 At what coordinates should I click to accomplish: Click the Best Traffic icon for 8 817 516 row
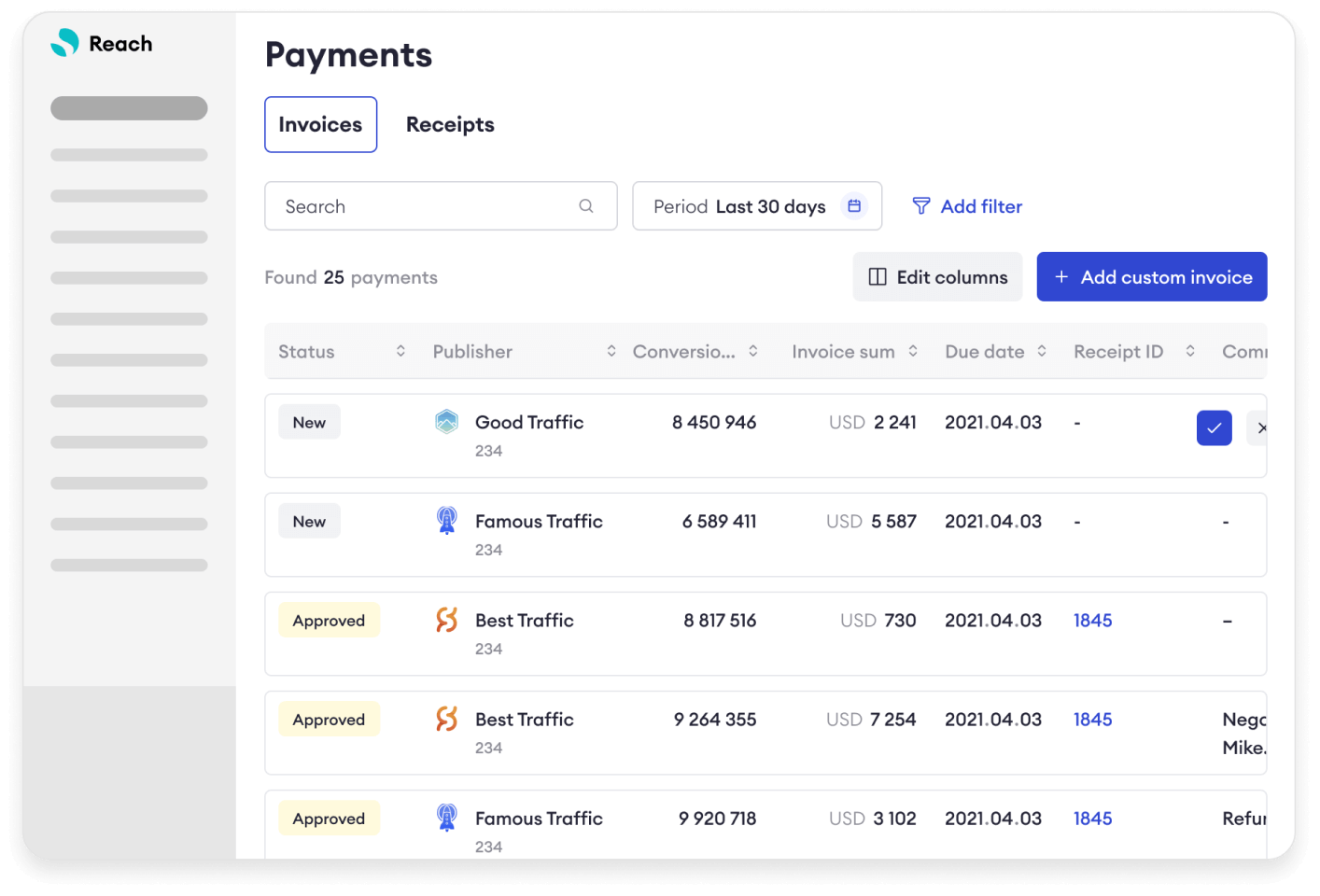[447, 620]
